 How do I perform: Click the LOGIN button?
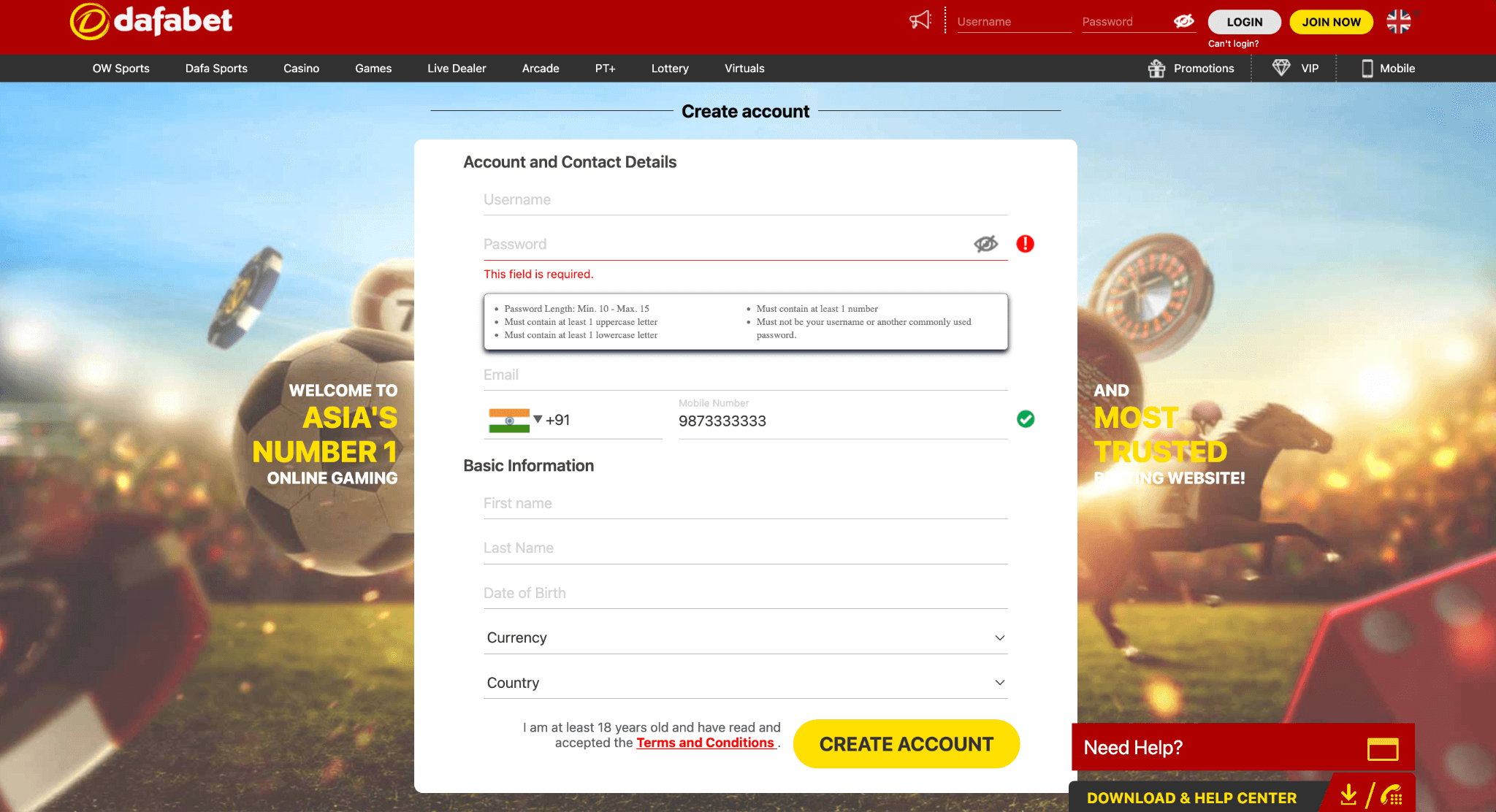pyautogui.click(x=1244, y=22)
